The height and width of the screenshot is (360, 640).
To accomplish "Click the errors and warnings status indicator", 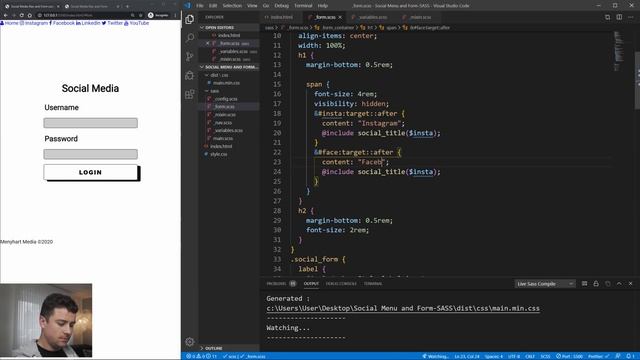I will click(x=201, y=356).
